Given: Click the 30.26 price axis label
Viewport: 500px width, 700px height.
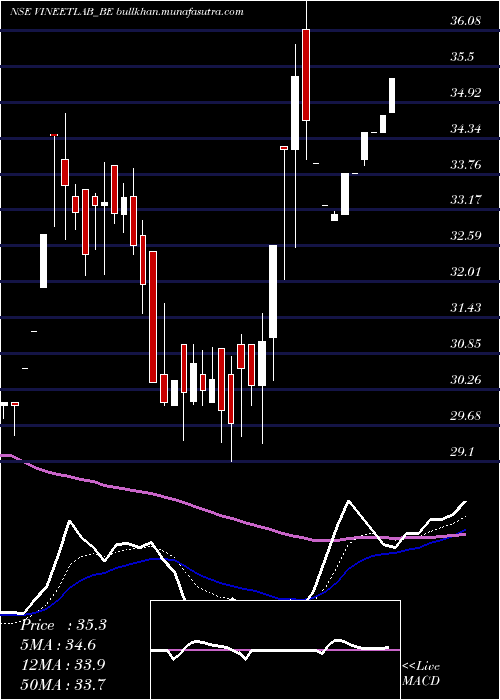Looking at the screenshot, I should coord(466,380).
